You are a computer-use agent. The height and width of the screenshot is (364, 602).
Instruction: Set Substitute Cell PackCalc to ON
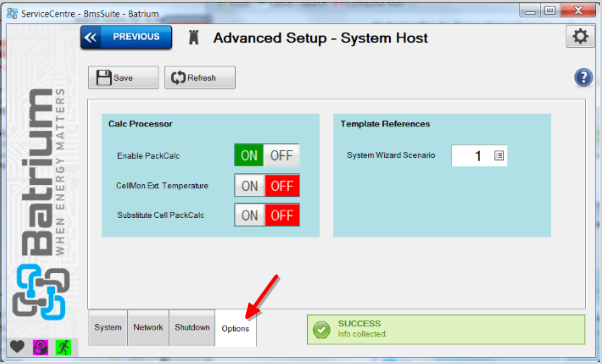coord(250,215)
